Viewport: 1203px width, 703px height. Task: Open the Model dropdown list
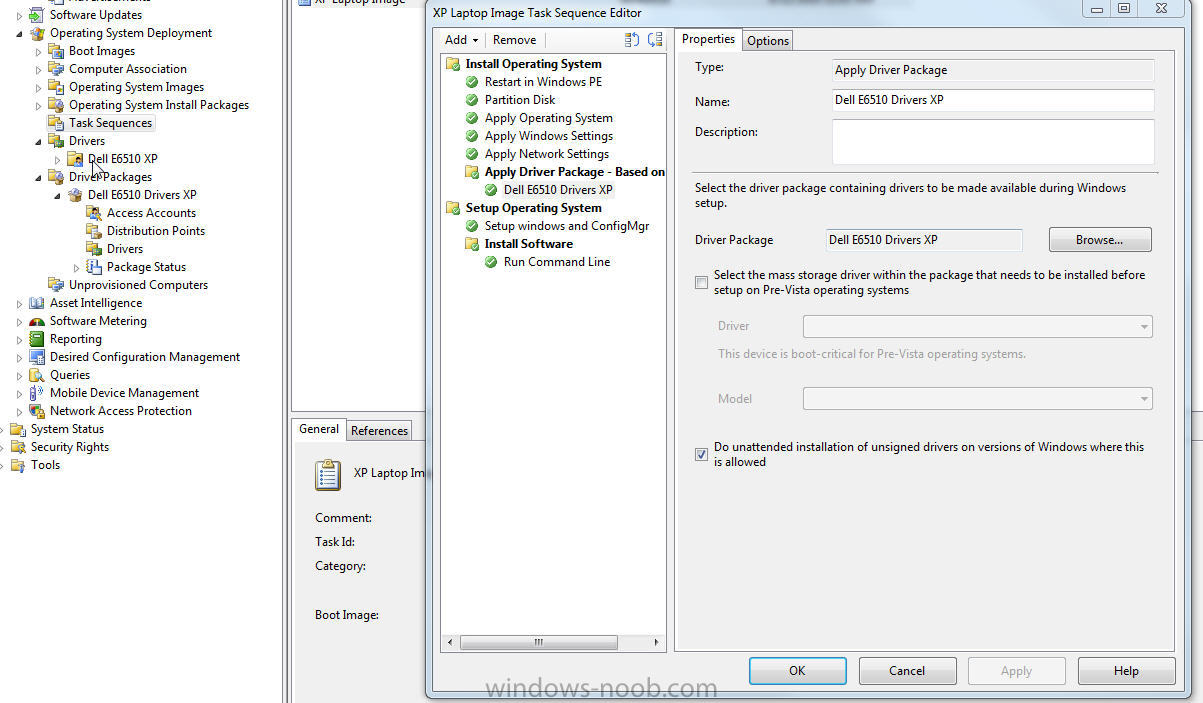[977, 399]
